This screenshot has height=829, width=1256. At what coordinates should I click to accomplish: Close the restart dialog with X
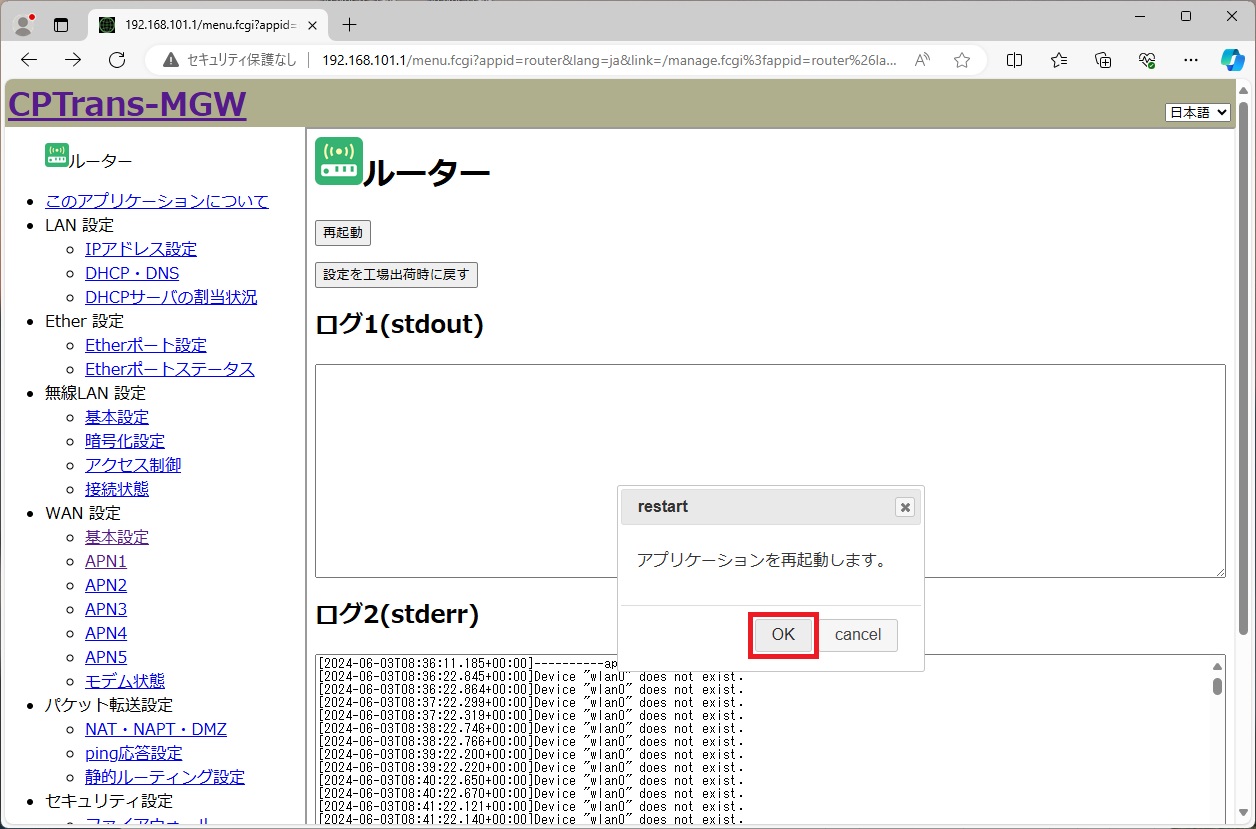tap(905, 507)
